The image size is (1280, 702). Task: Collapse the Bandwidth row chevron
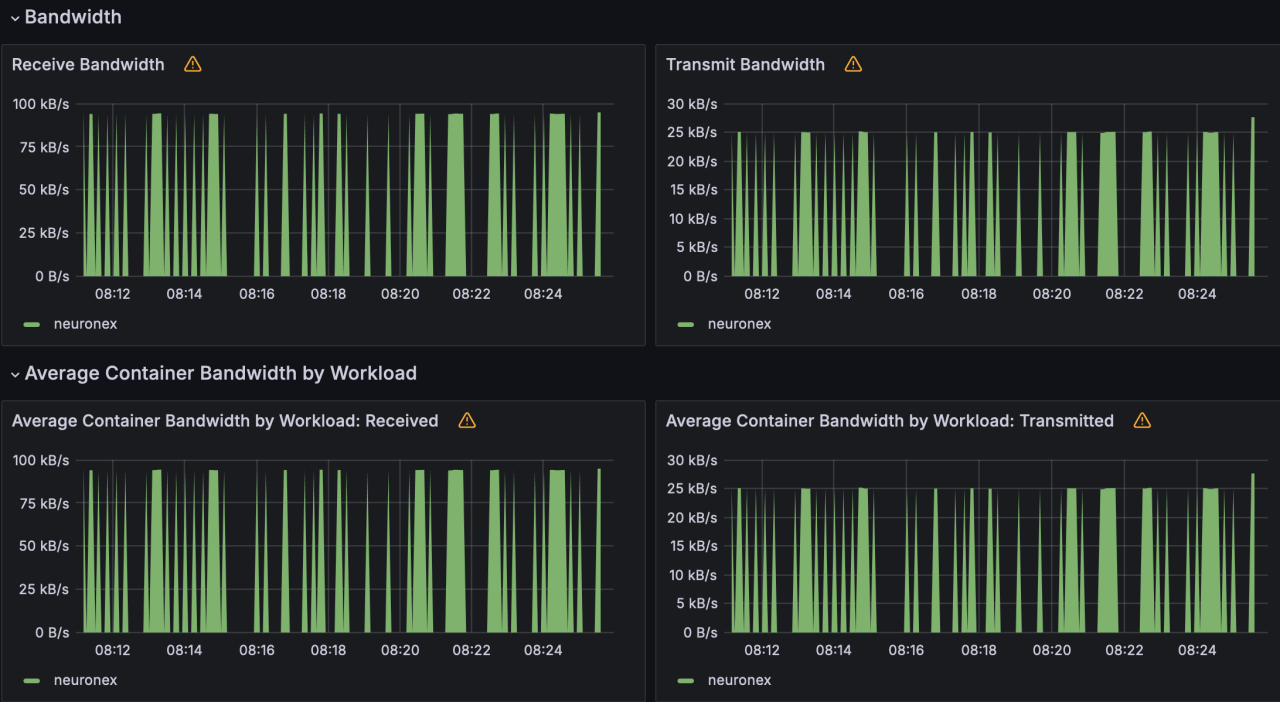(15, 18)
